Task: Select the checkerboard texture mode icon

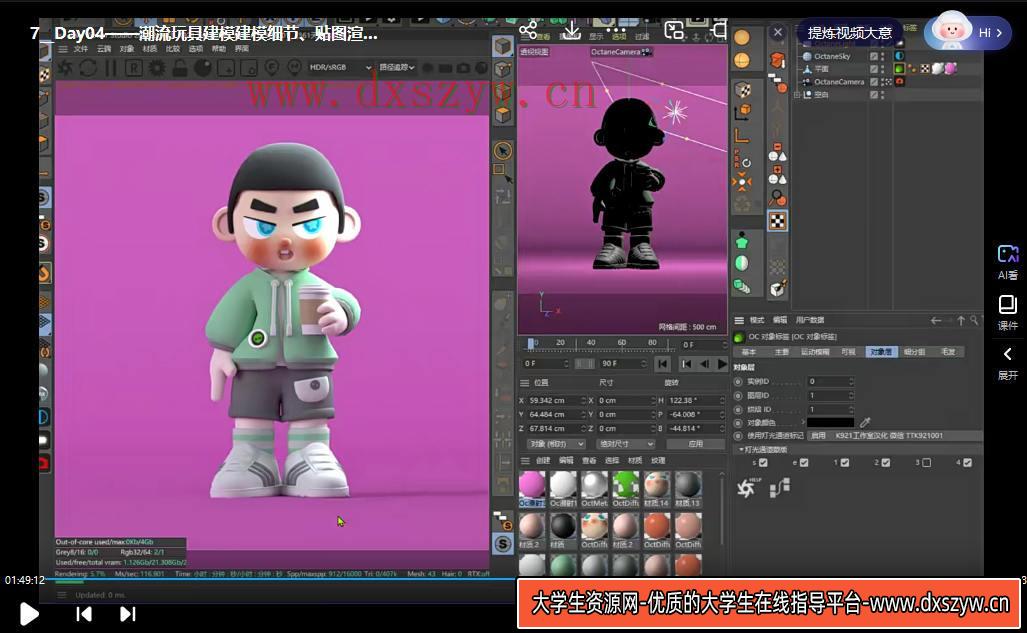Action: click(x=777, y=221)
